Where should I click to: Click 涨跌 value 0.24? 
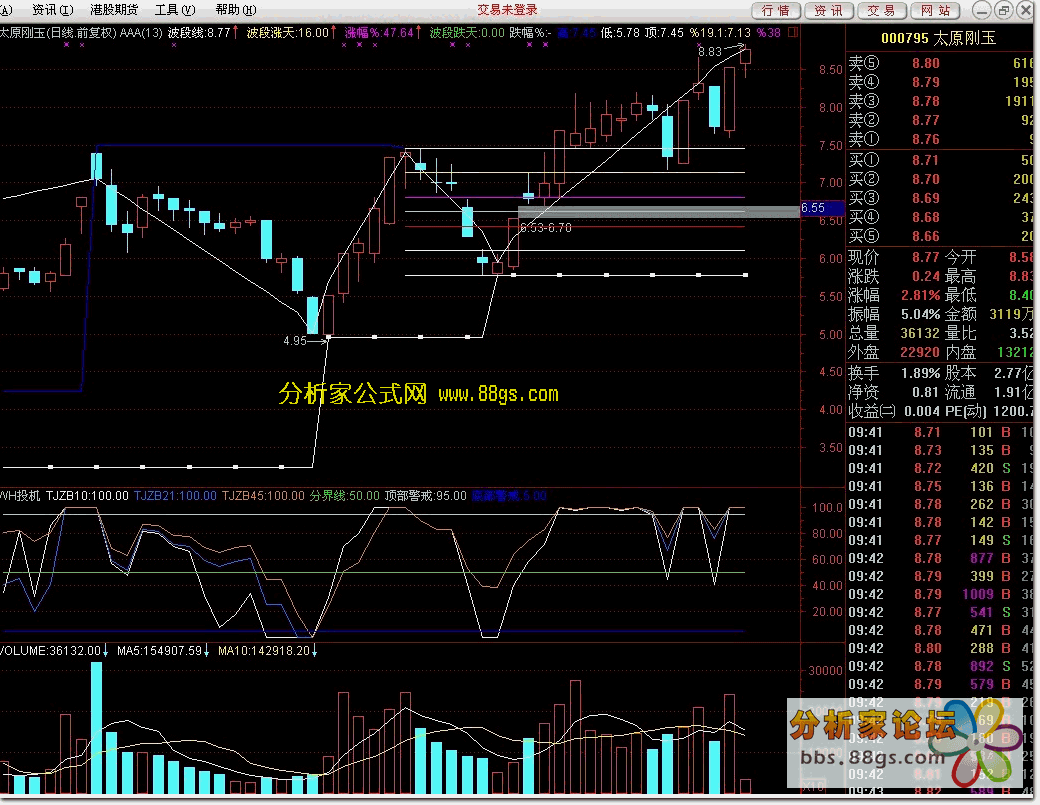tap(925, 277)
